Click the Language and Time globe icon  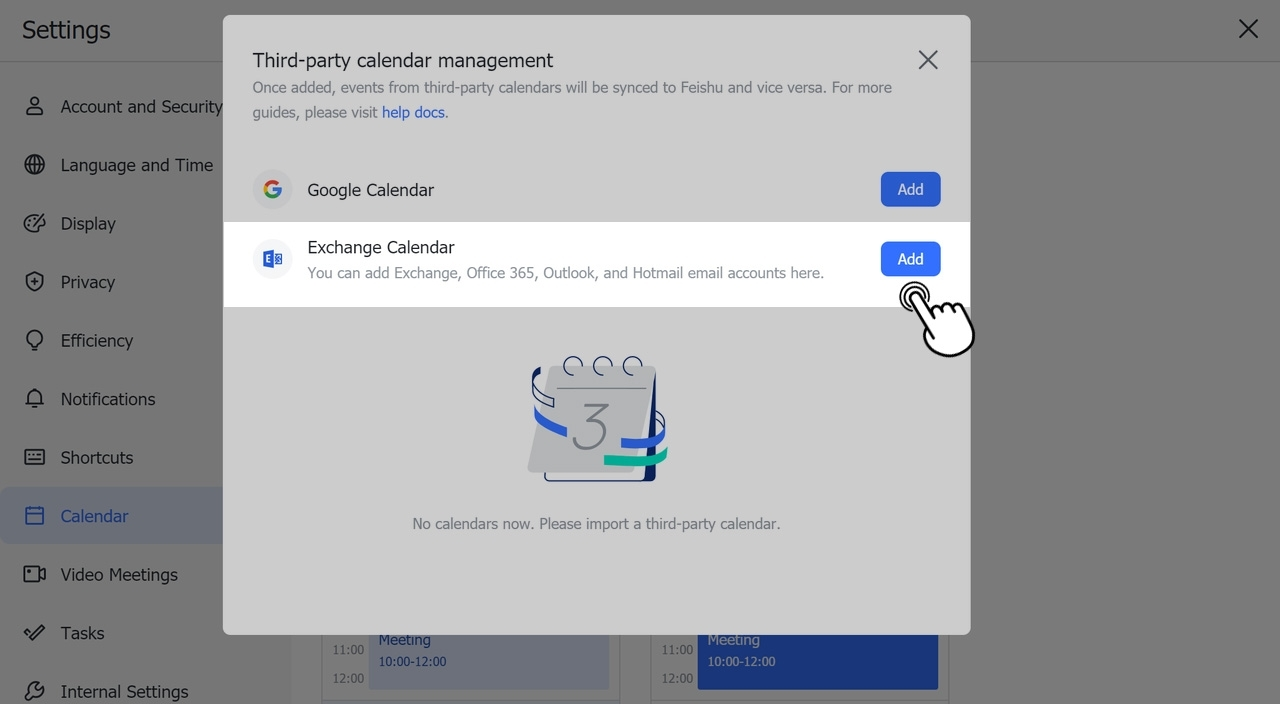tap(35, 165)
